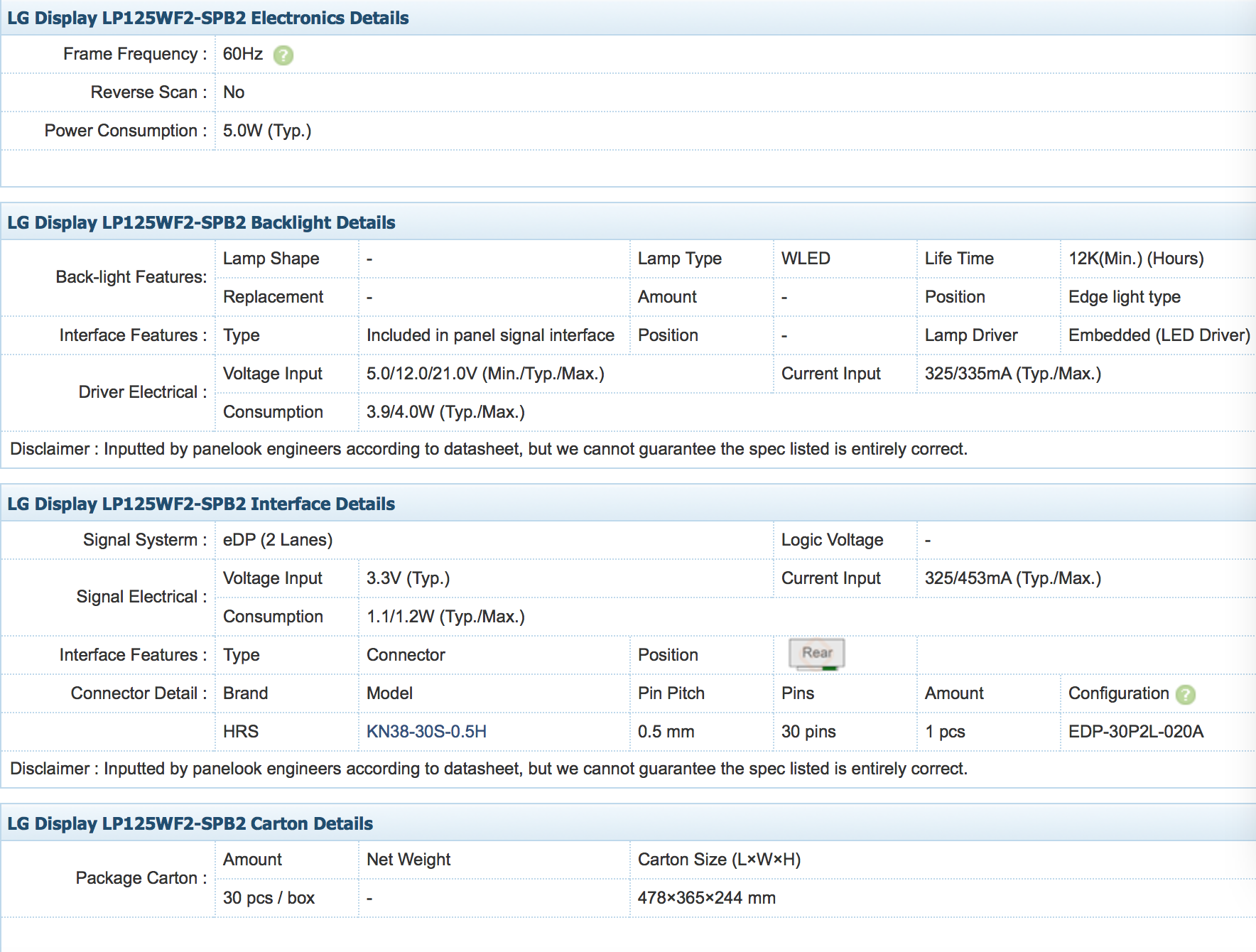
Task: Click the Backlight section disclaimer text
Action: (x=489, y=449)
